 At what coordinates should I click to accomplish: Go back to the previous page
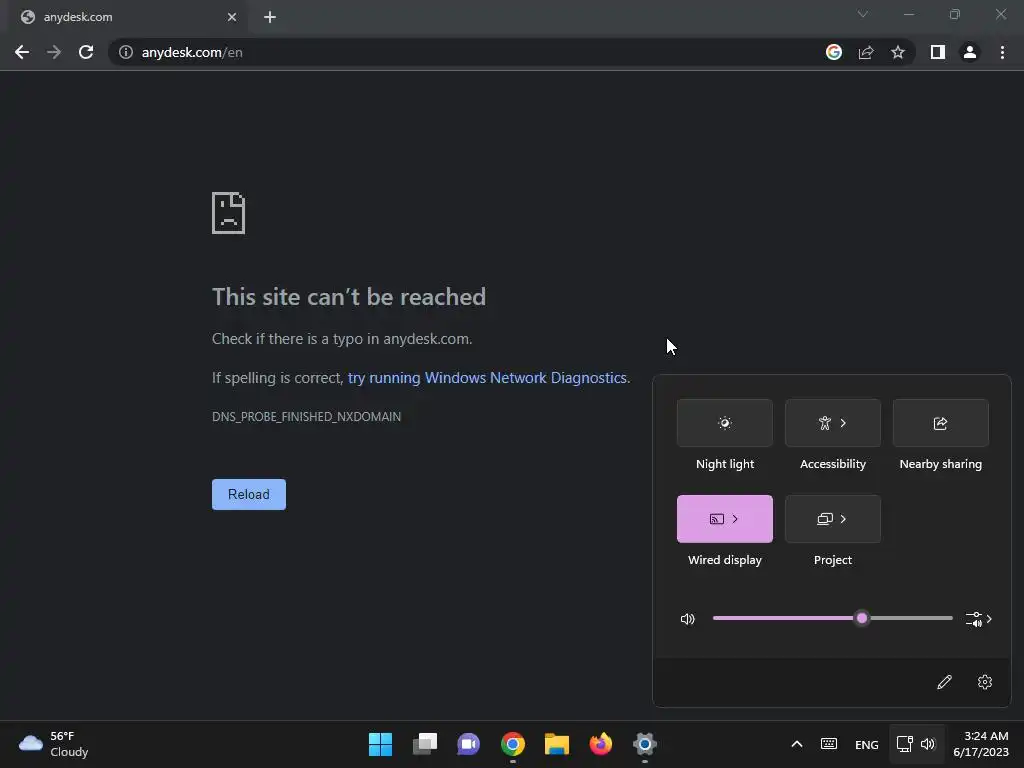click(x=22, y=52)
